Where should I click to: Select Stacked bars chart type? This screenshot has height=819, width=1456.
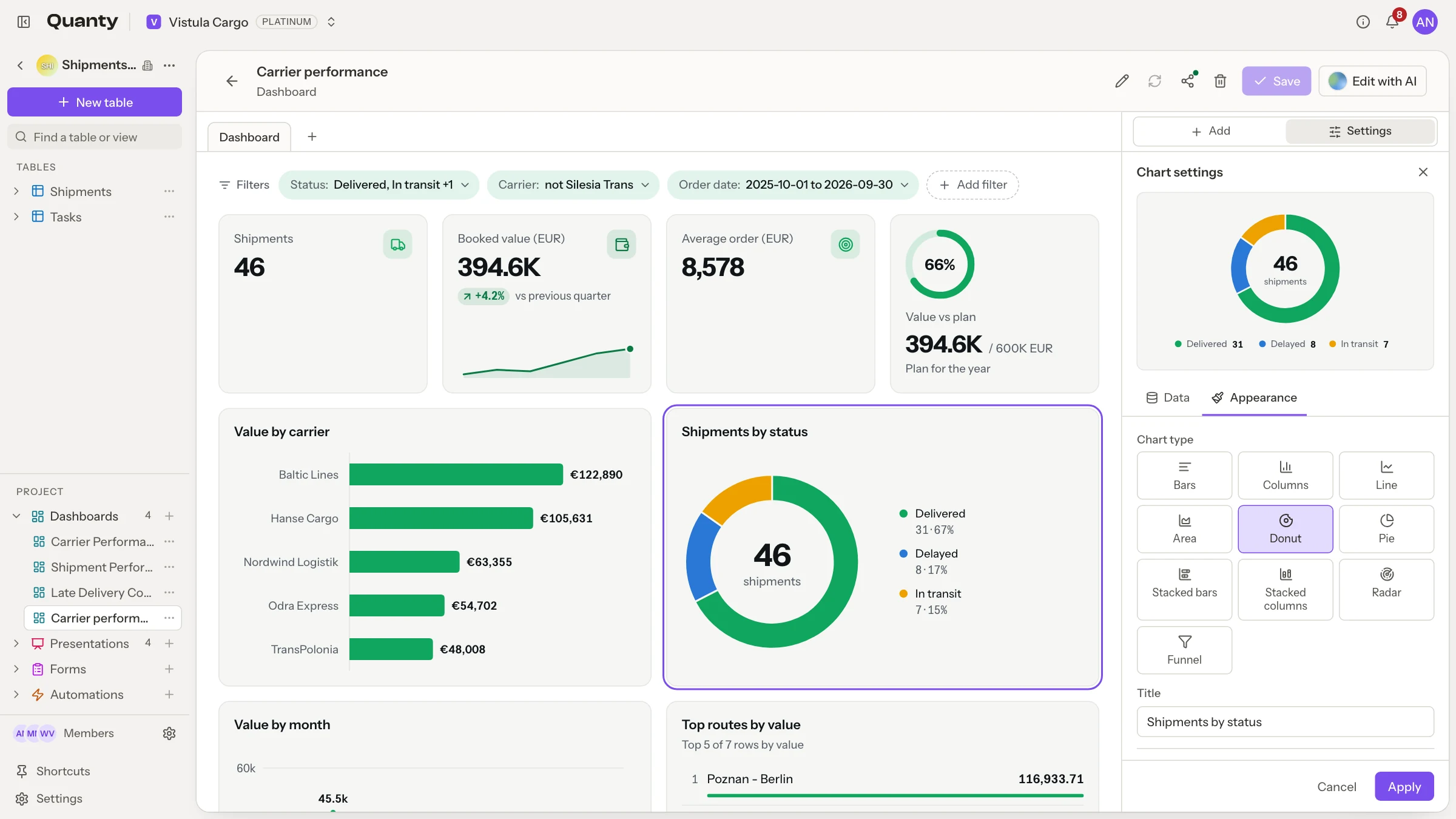(1184, 590)
